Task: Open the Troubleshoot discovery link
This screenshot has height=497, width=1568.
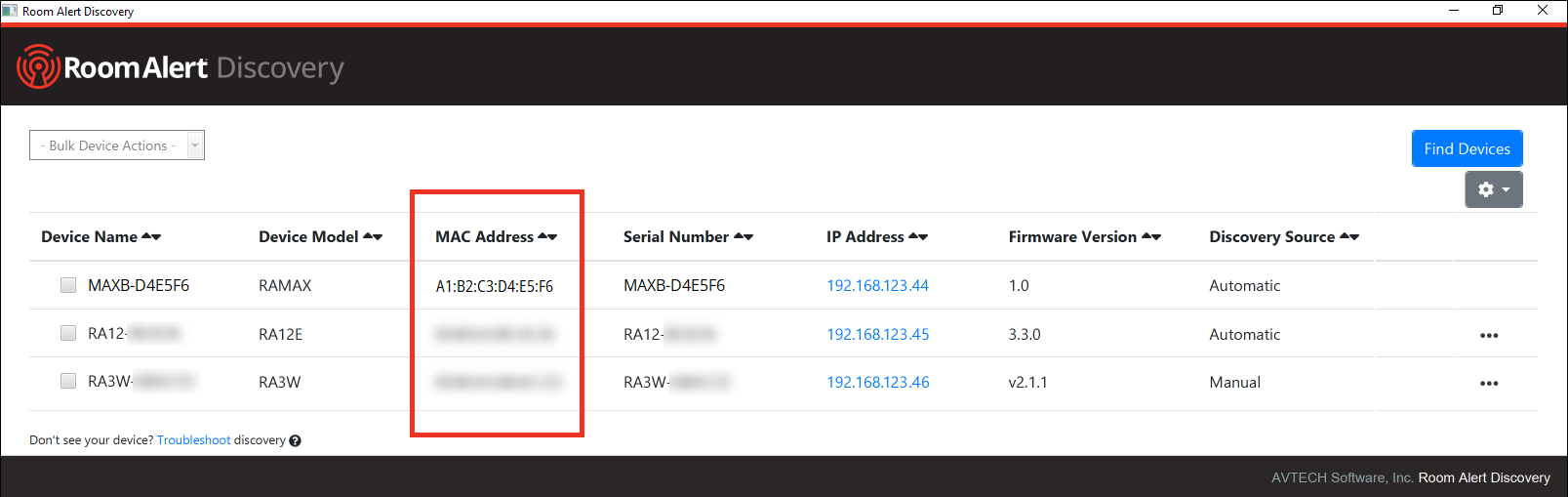Action: (x=193, y=440)
